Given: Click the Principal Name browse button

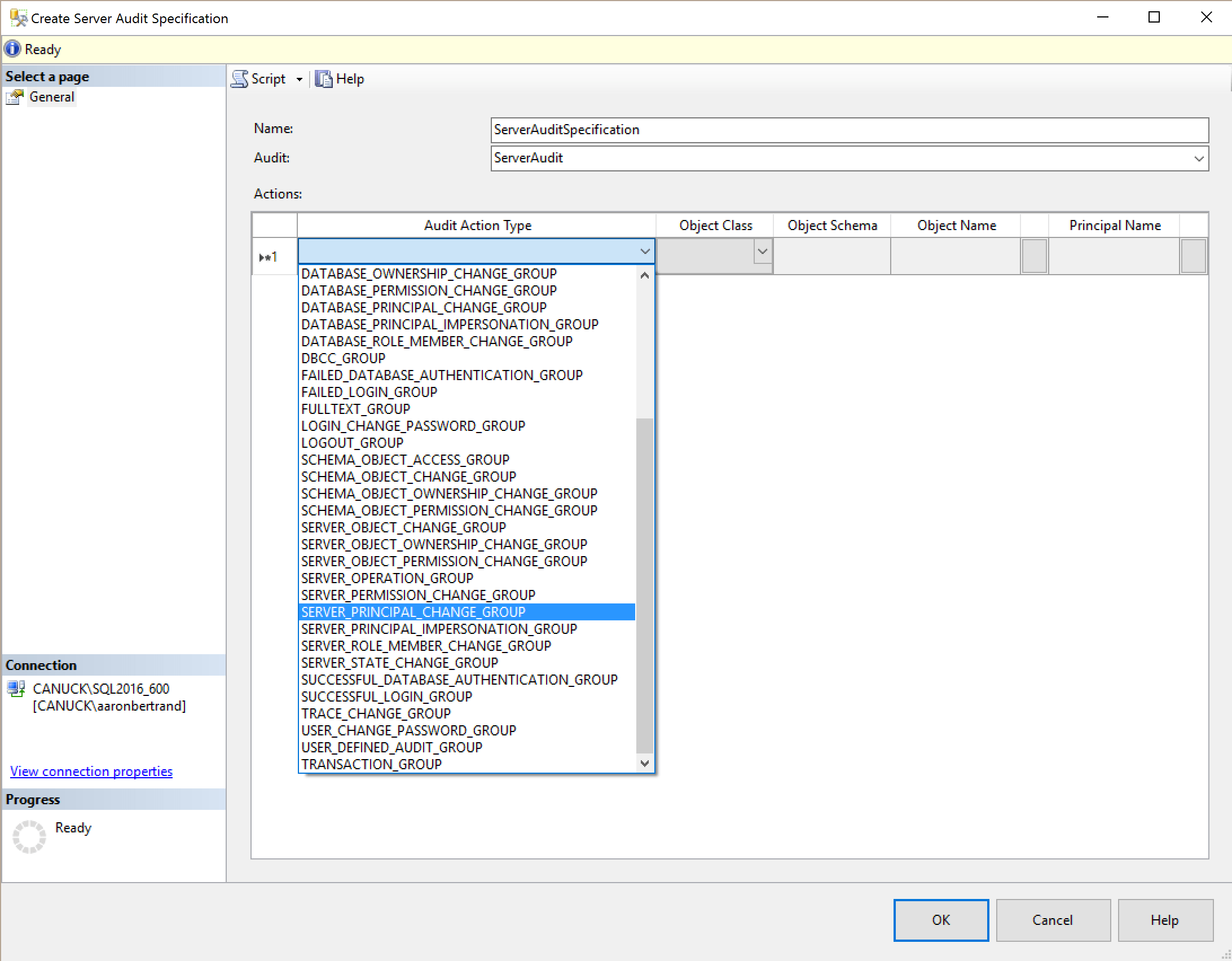Looking at the screenshot, I should [x=1193, y=256].
